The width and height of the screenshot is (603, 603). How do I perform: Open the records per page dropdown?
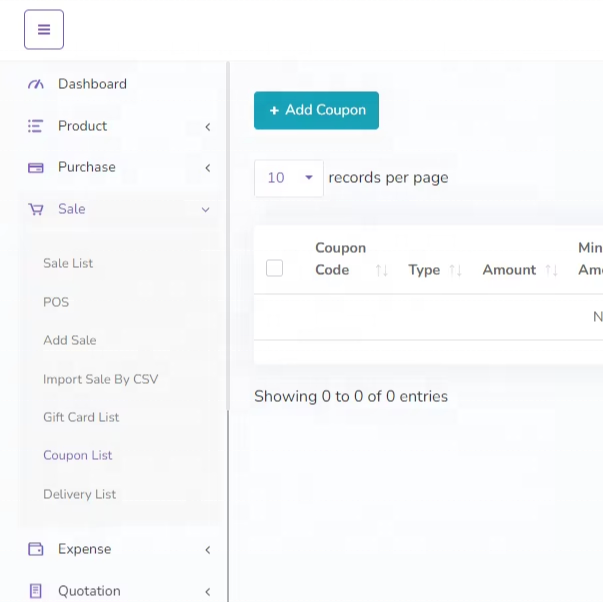[x=289, y=178]
